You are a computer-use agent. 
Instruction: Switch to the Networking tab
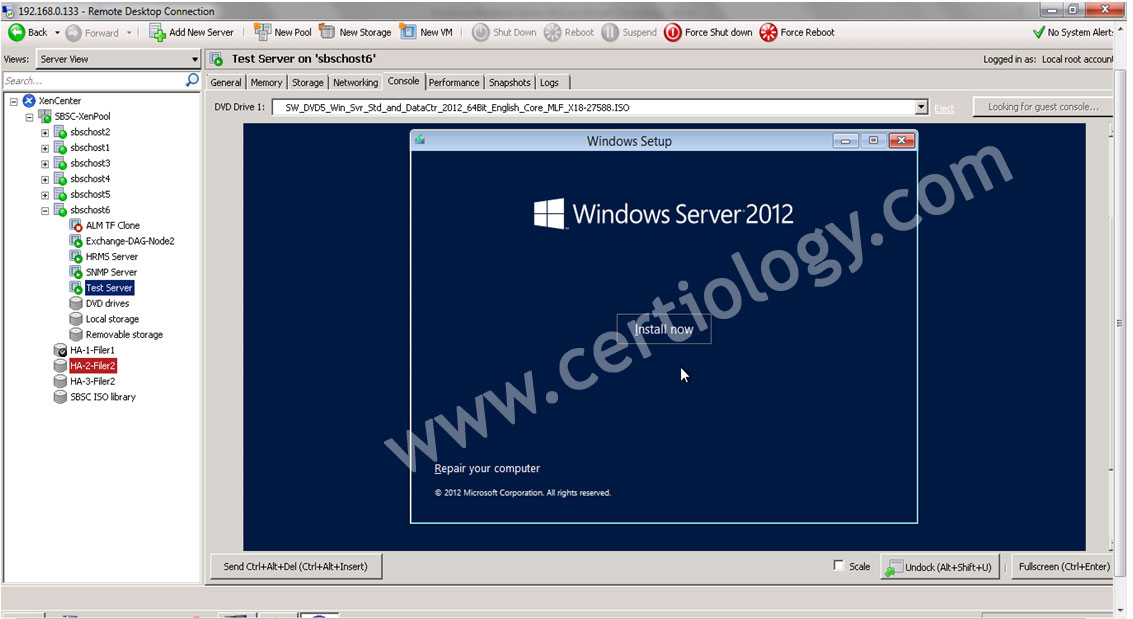coord(356,82)
